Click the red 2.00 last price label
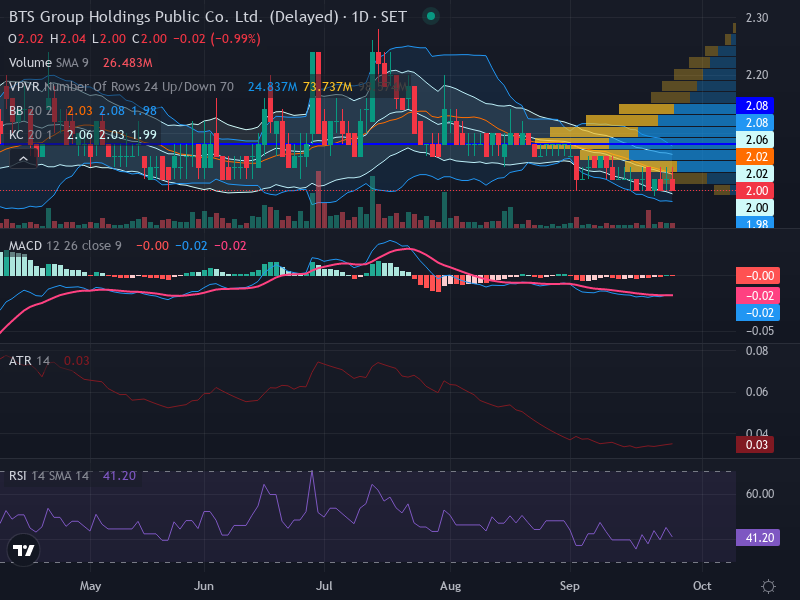The image size is (800, 600). coord(755,191)
